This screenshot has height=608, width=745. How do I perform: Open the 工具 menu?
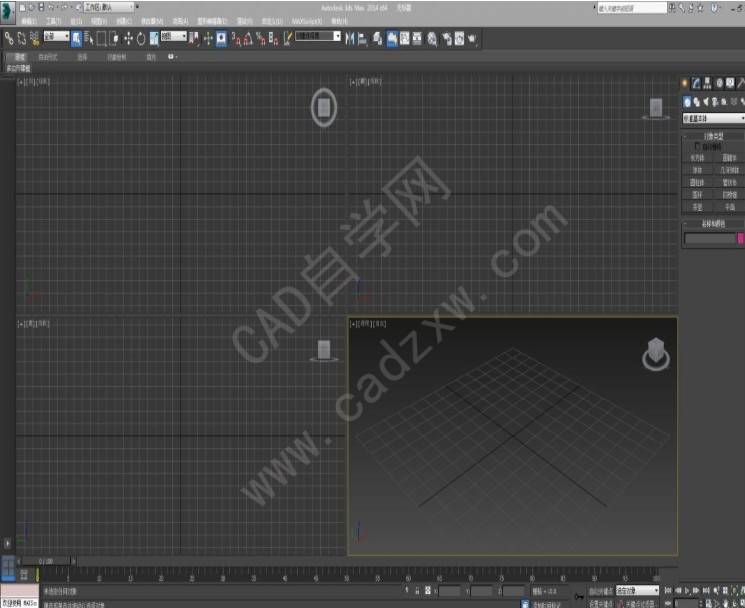(x=53, y=21)
